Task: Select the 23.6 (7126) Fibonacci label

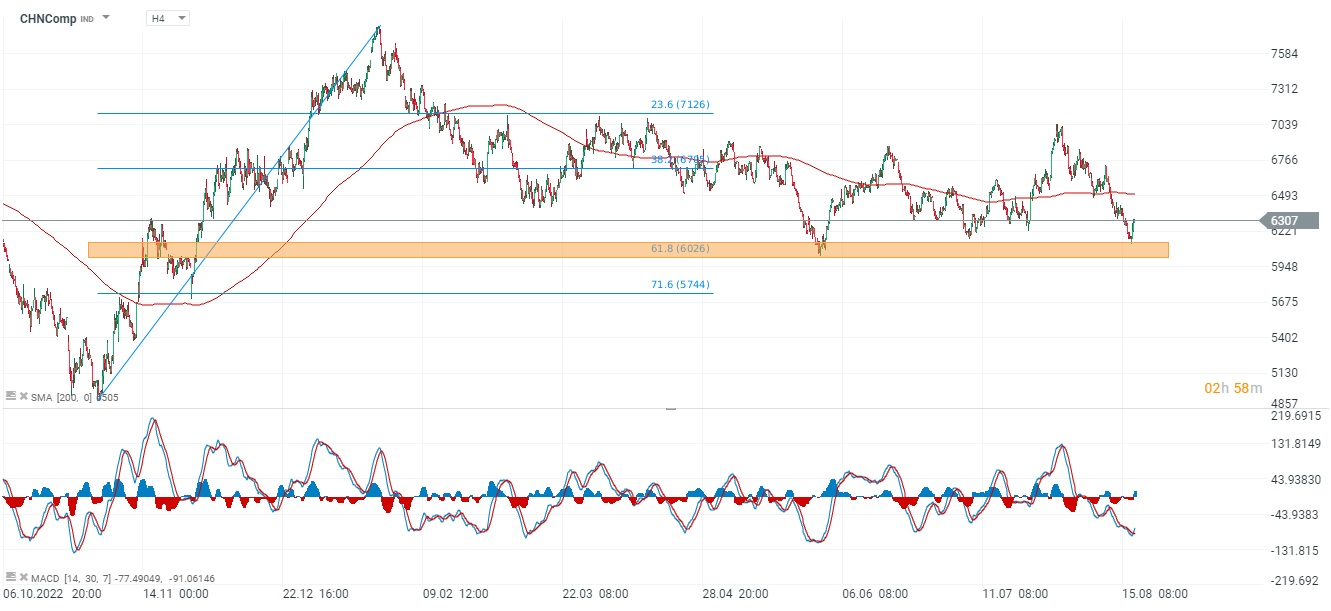Action: tap(680, 104)
